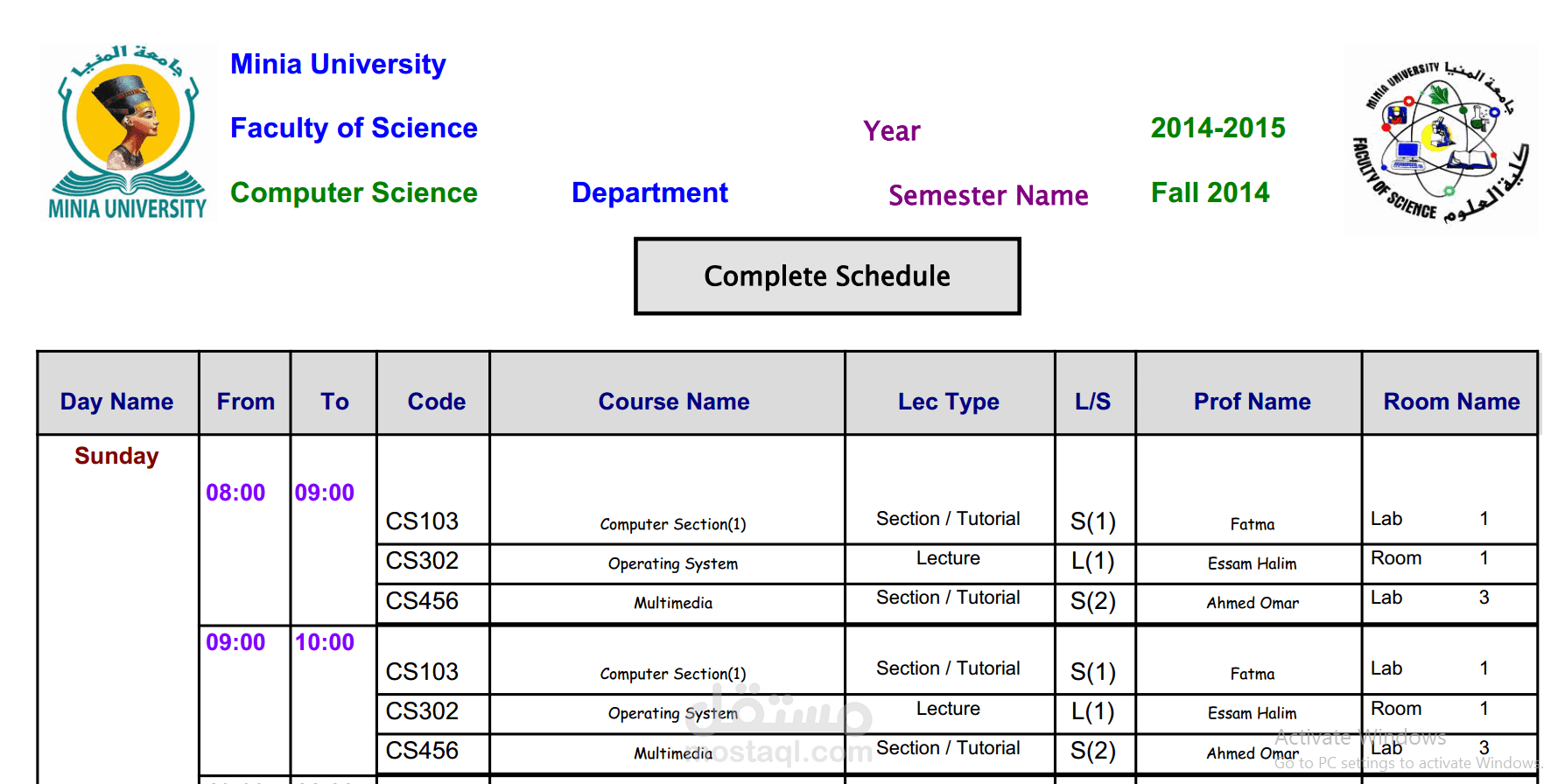This screenshot has width=1558, height=784.
Task: Select the 'Sunday' day cell
Action: [116, 456]
